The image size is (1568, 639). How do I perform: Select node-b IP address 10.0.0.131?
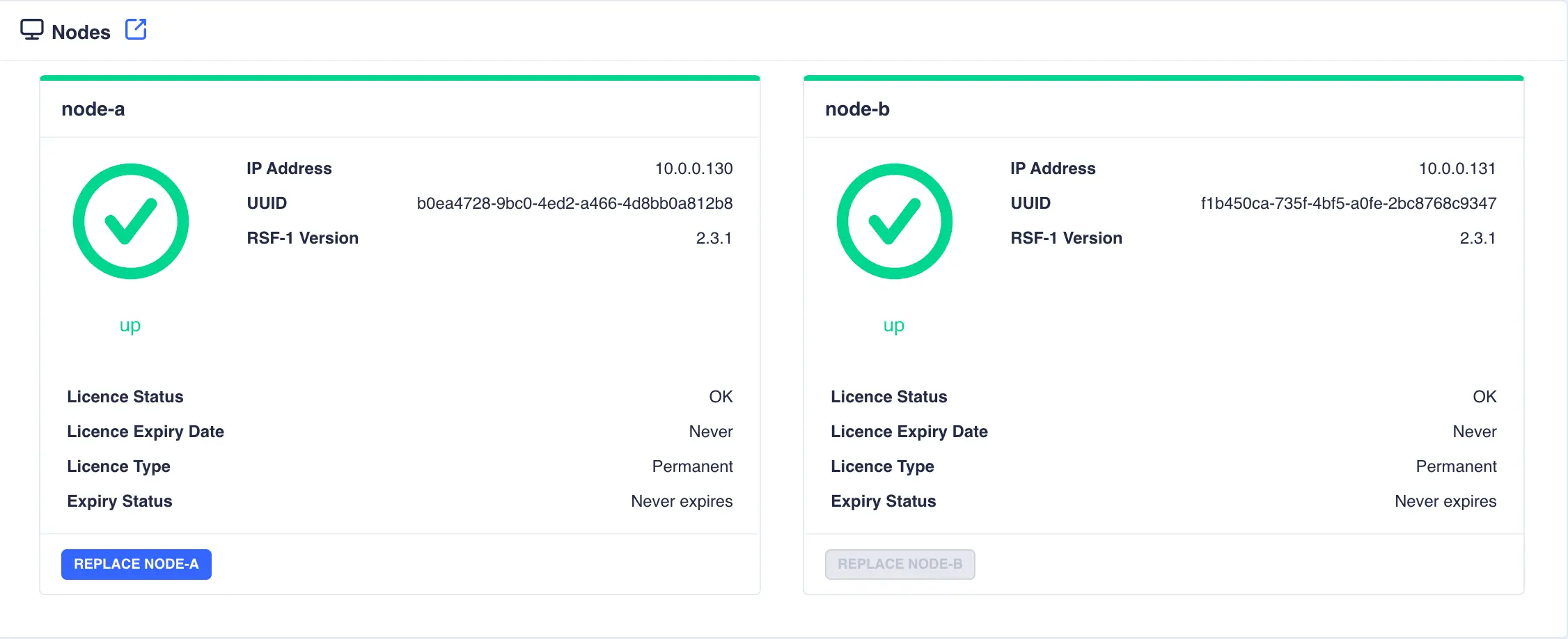point(1457,168)
